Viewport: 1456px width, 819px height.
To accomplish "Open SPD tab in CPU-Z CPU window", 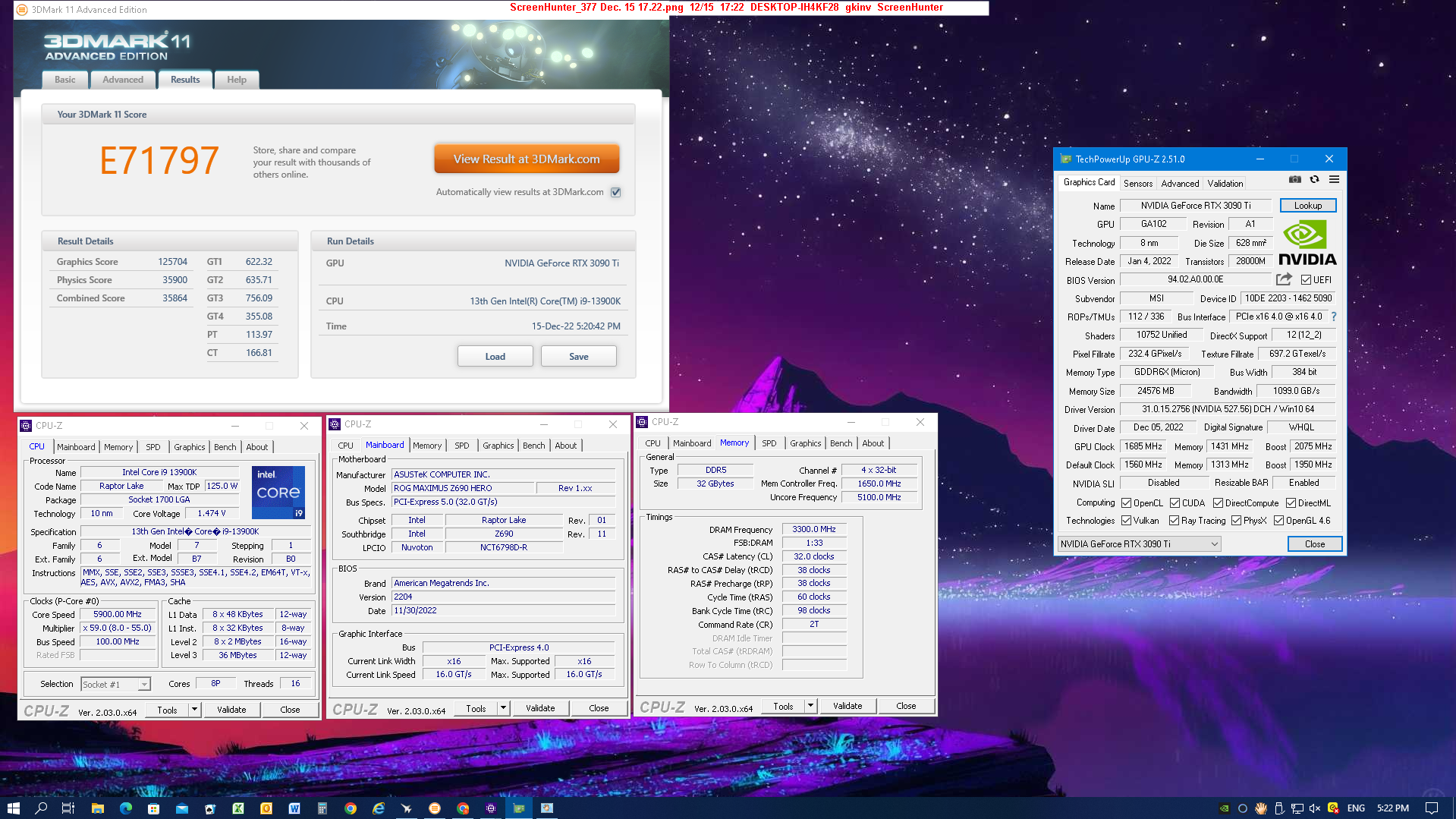I will [x=153, y=447].
